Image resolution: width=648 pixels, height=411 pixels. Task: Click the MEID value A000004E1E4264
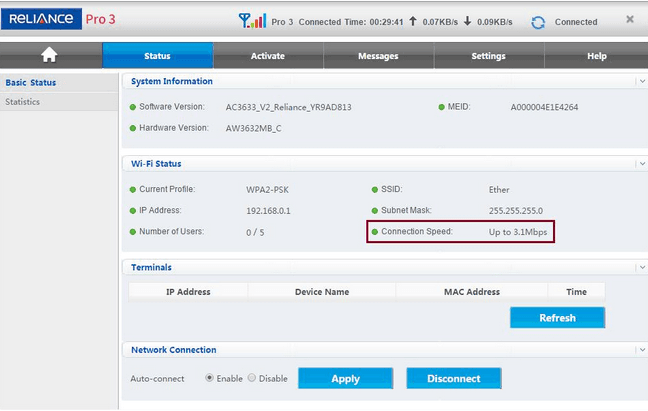pos(544,107)
